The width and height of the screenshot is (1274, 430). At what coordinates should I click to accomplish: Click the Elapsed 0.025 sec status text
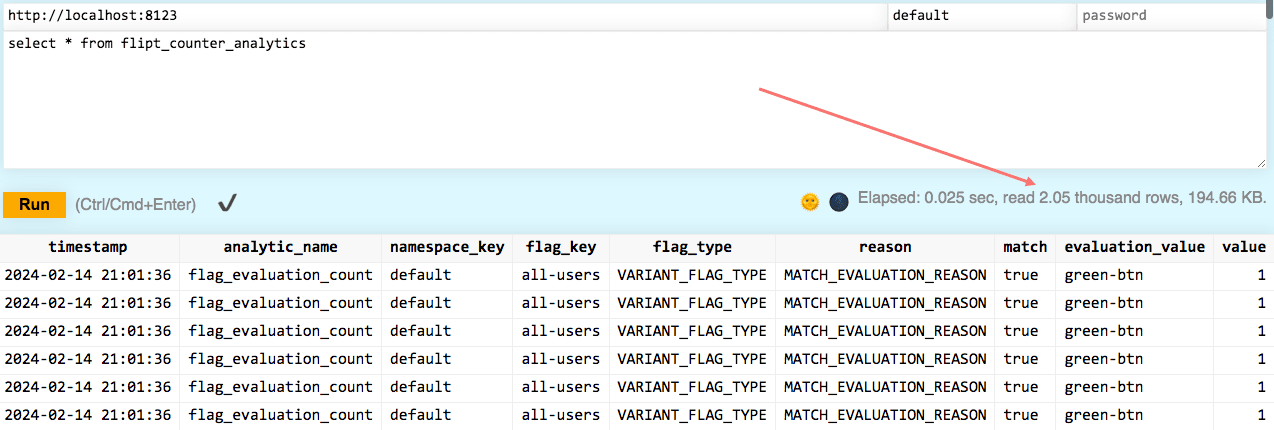[1062, 198]
